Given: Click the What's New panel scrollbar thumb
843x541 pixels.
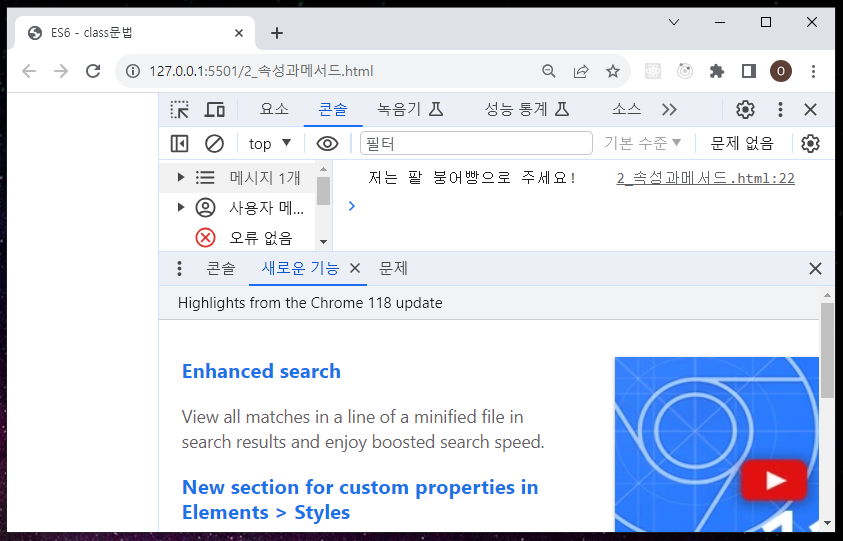Looking at the screenshot, I should [827, 350].
